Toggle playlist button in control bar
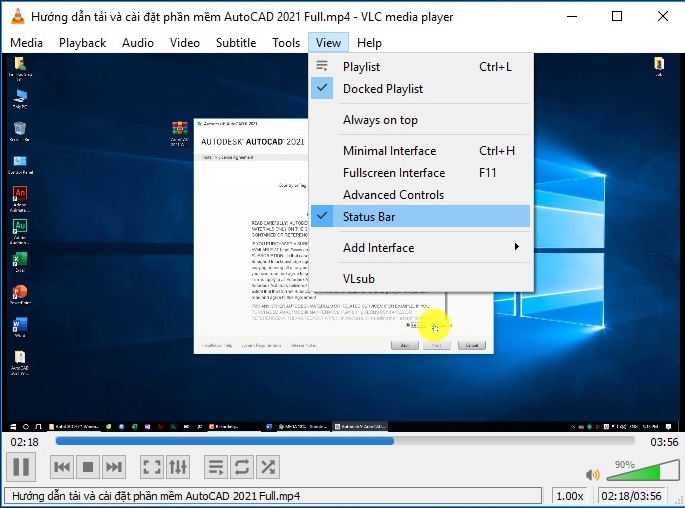Screen dimensions: 685x508 [216, 467]
